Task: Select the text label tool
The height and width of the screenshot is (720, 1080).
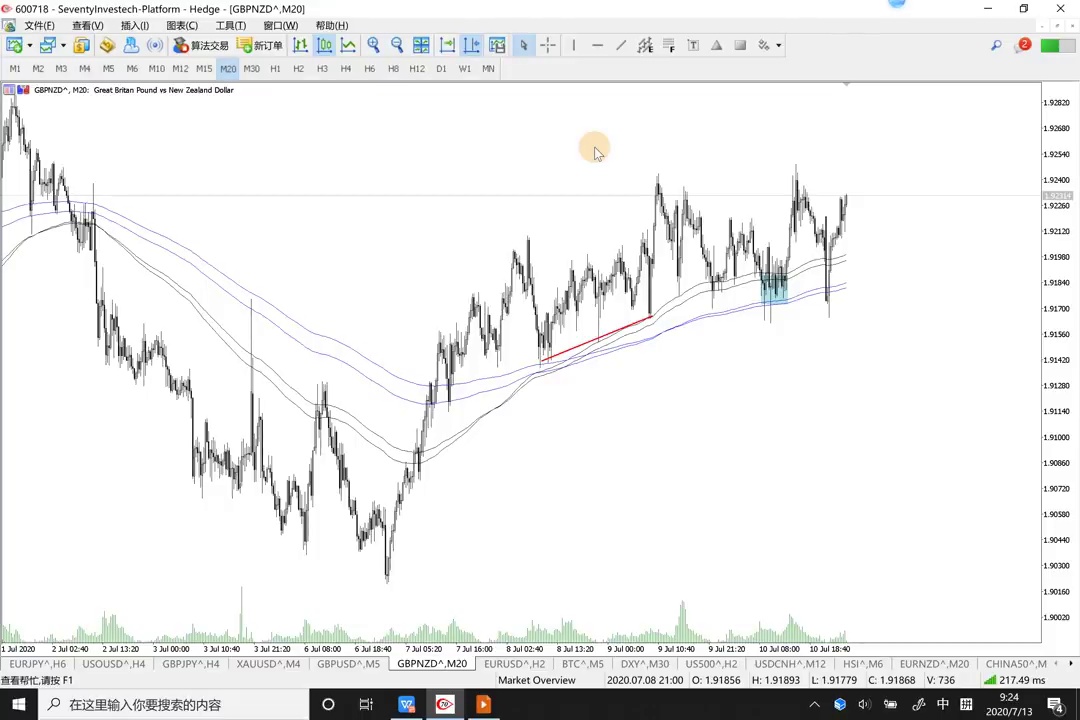Action: pyautogui.click(x=693, y=45)
